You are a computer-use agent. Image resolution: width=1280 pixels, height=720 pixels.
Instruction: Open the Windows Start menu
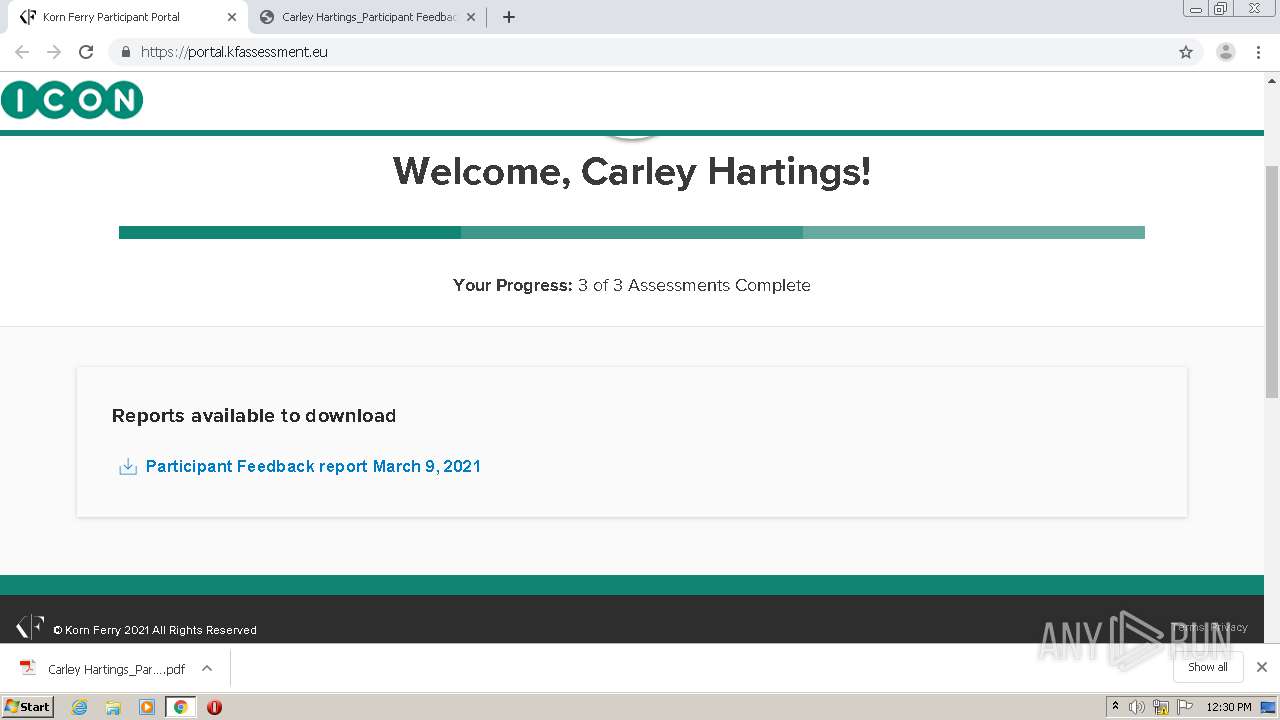tap(28, 706)
